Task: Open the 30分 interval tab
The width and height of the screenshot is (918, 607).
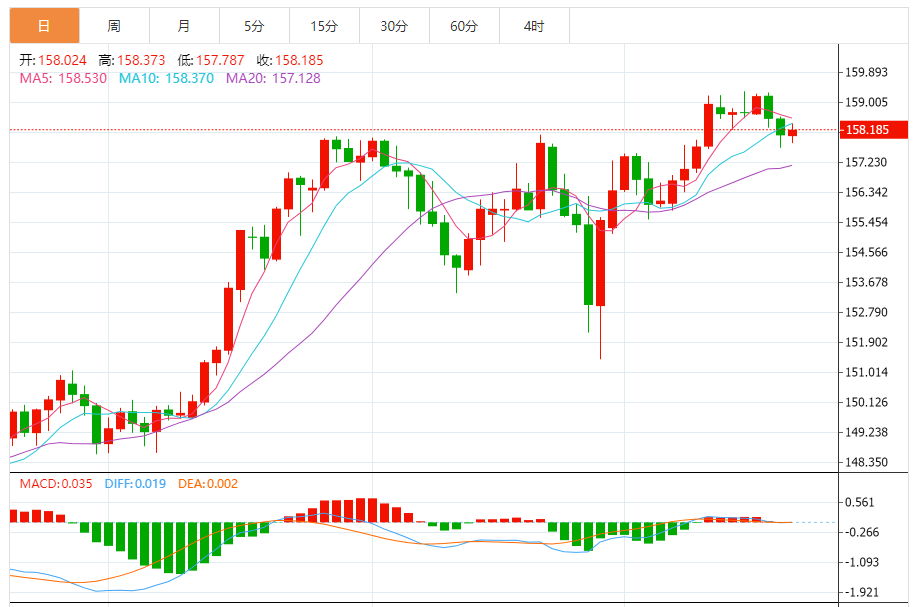Action: coord(394,26)
